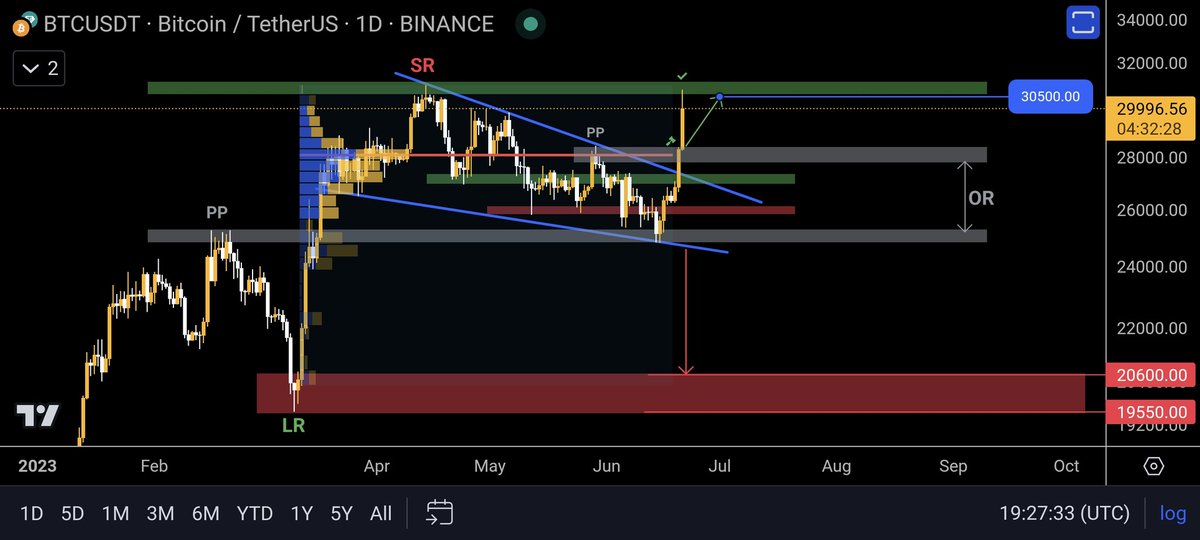Click the 19550.00 red price label
Viewport: 1200px width, 540px height.
(x=1152, y=411)
